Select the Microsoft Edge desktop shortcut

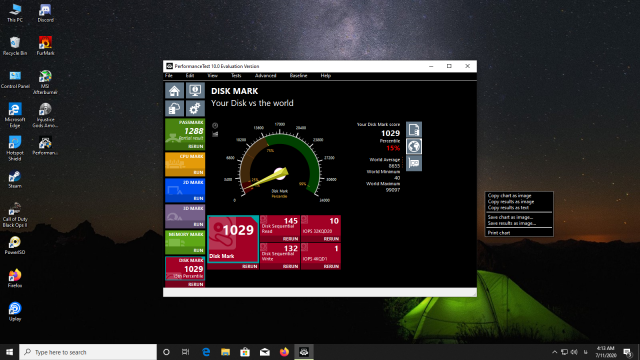coord(15,115)
